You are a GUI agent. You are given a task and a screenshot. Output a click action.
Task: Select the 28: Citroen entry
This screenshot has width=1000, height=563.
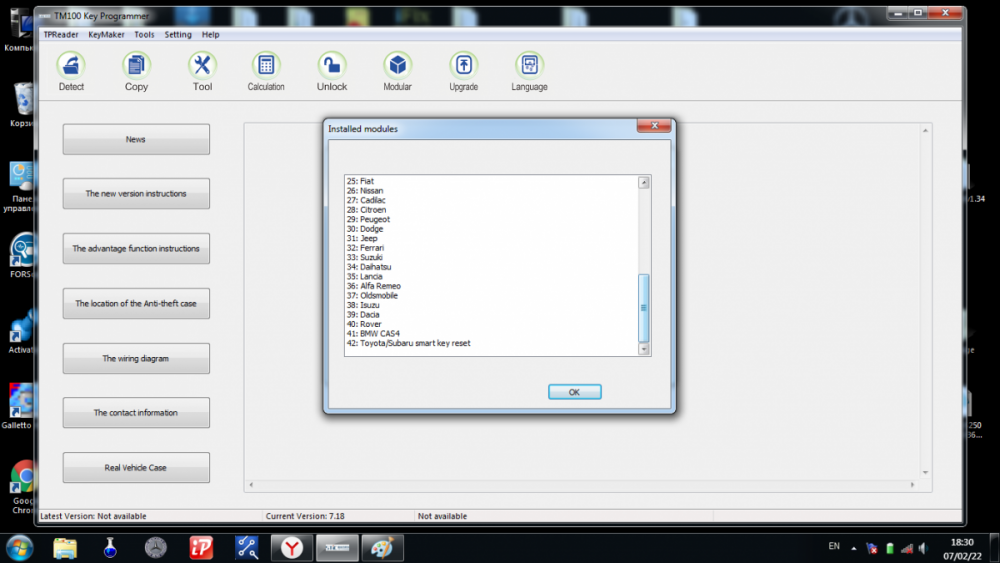[366, 210]
